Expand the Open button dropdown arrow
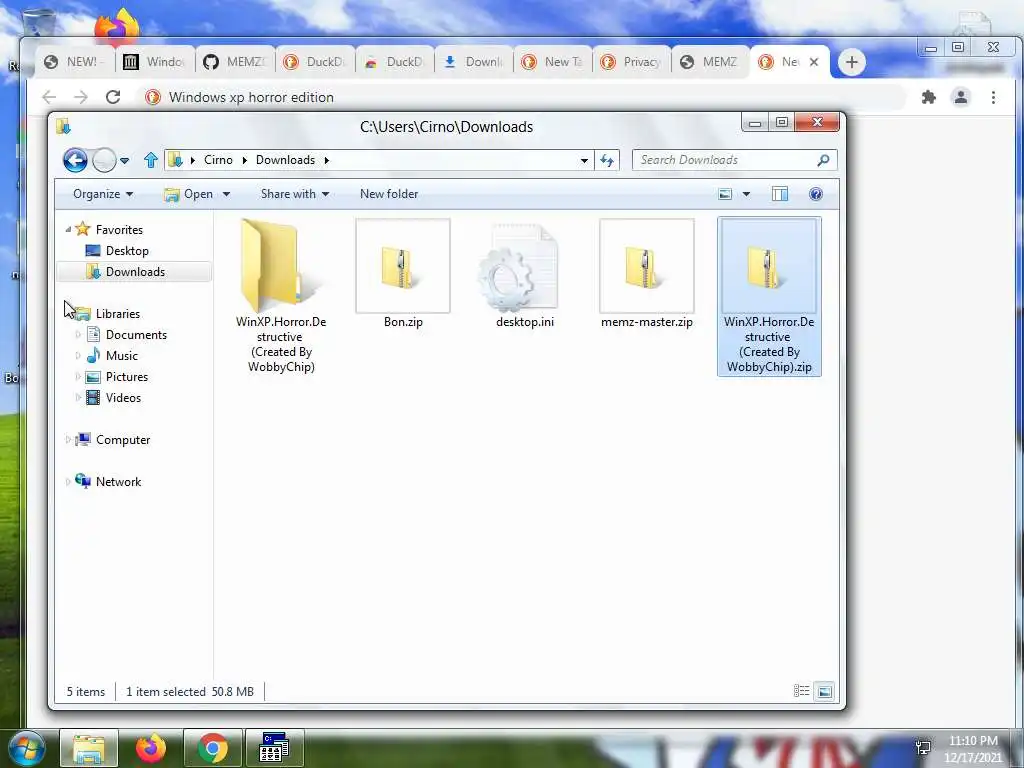 227,194
